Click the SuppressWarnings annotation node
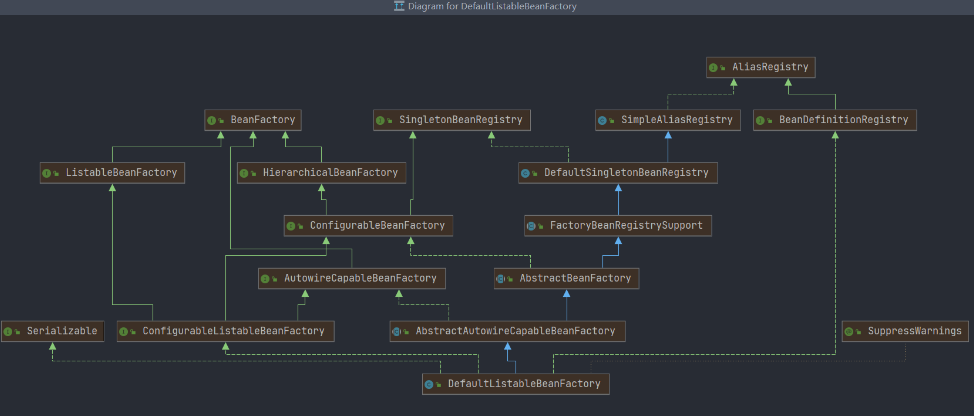This screenshot has height=416, width=974. point(905,331)
